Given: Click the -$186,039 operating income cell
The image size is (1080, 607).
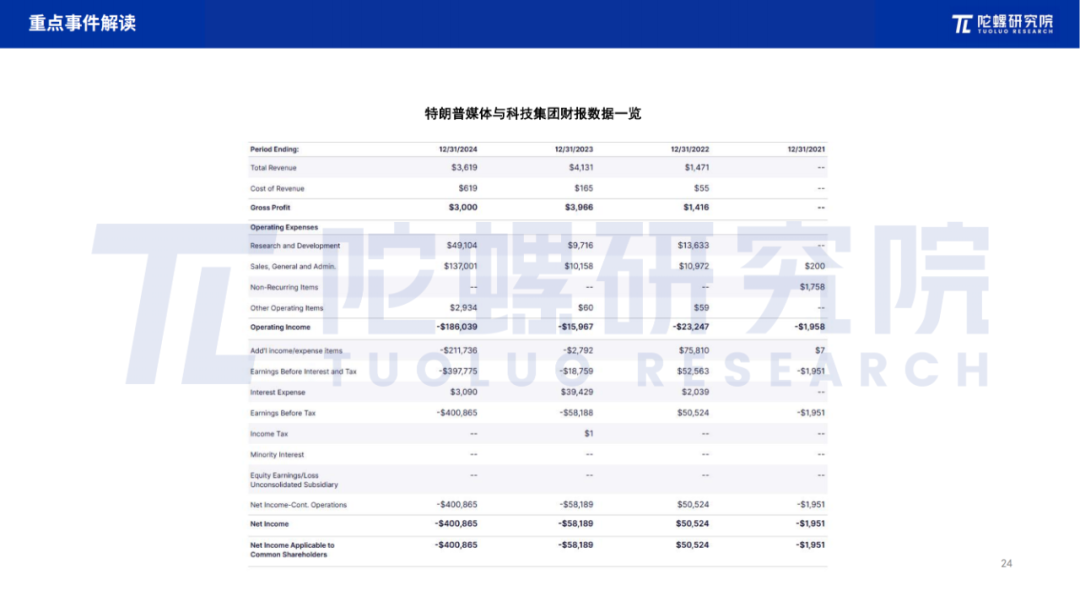Looking at the screenshot, I should [x=457, y=327].
